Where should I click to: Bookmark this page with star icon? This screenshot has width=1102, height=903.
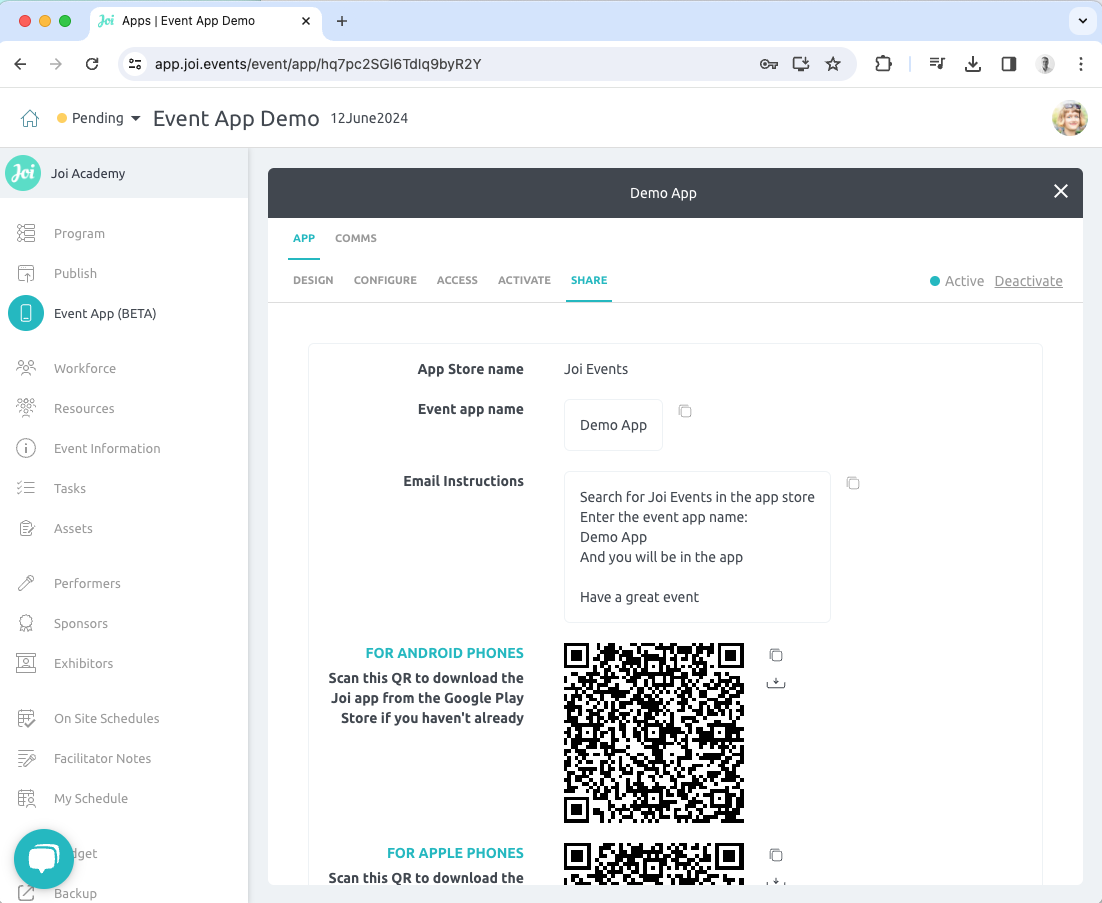click(x=833, y=64)
